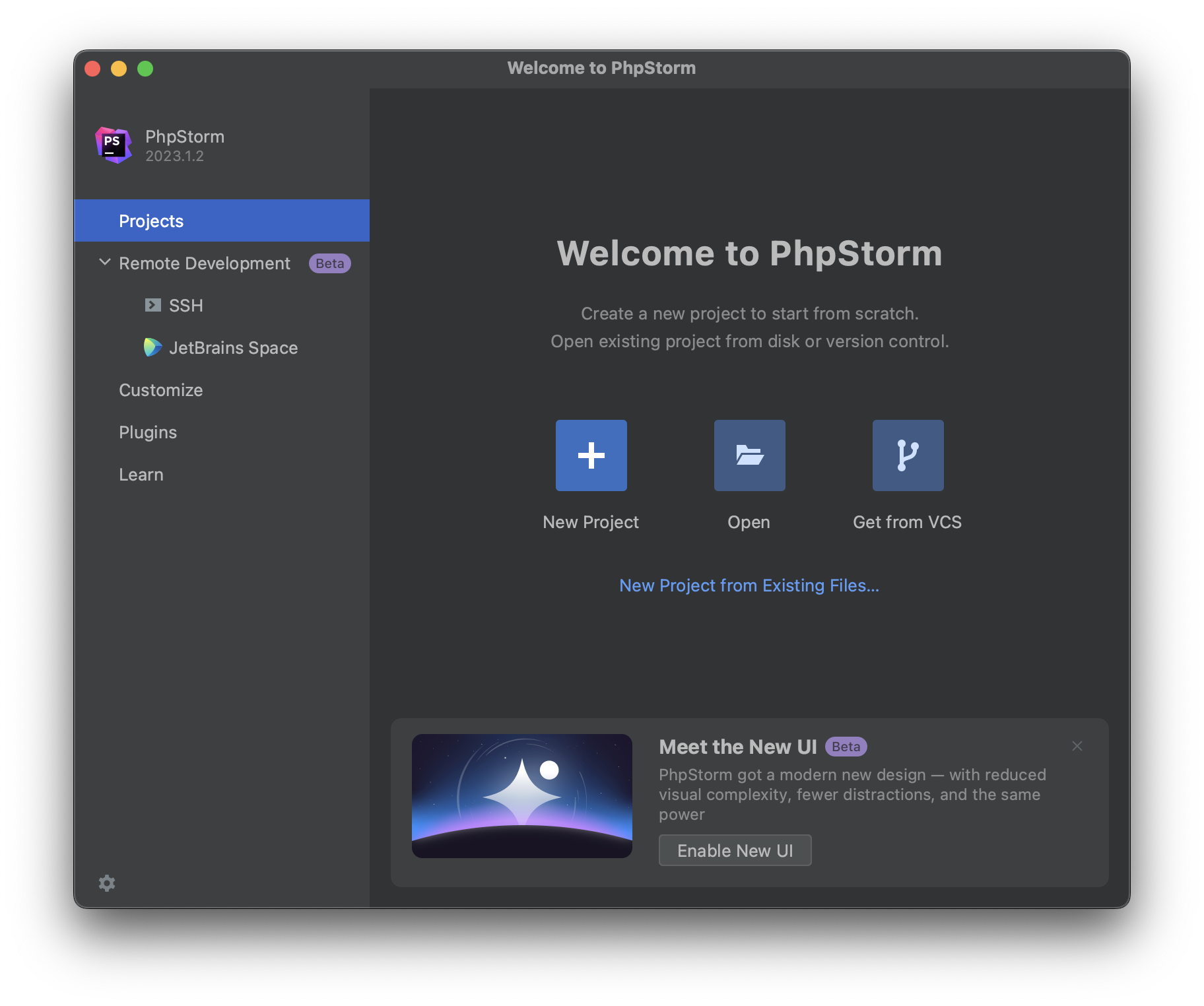Click the PhpStorm logo icon
Image resolution: width=1204 pixels, height=1006 pixels.
114,145
